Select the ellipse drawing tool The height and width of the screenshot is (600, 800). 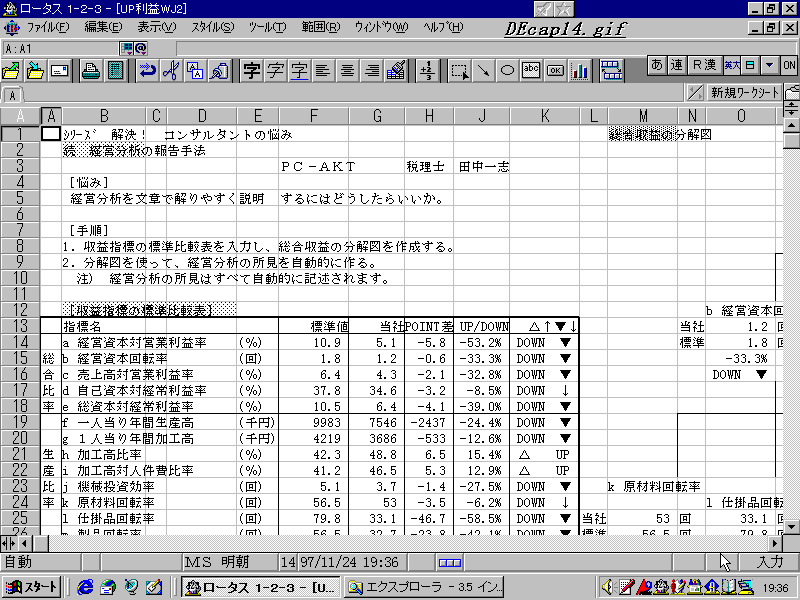(x=507, y=70)
